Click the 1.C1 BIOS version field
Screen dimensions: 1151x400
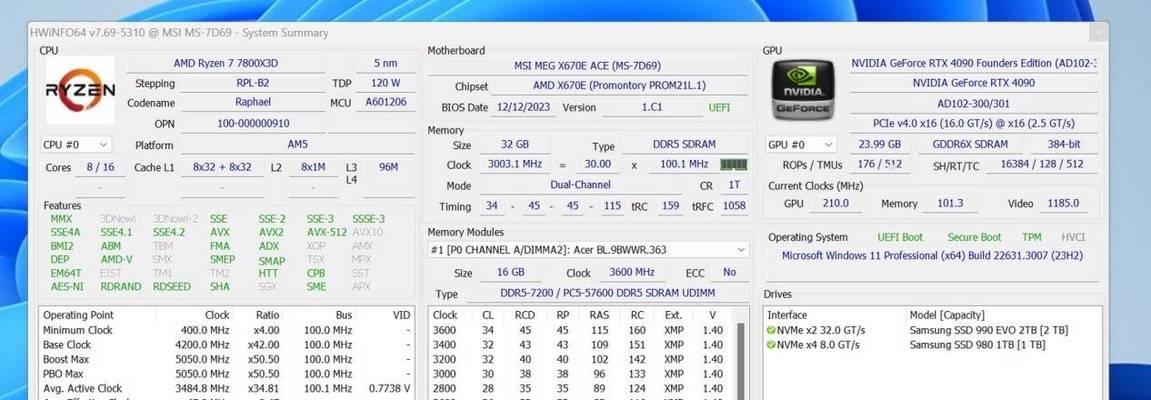tap(652, 107)
